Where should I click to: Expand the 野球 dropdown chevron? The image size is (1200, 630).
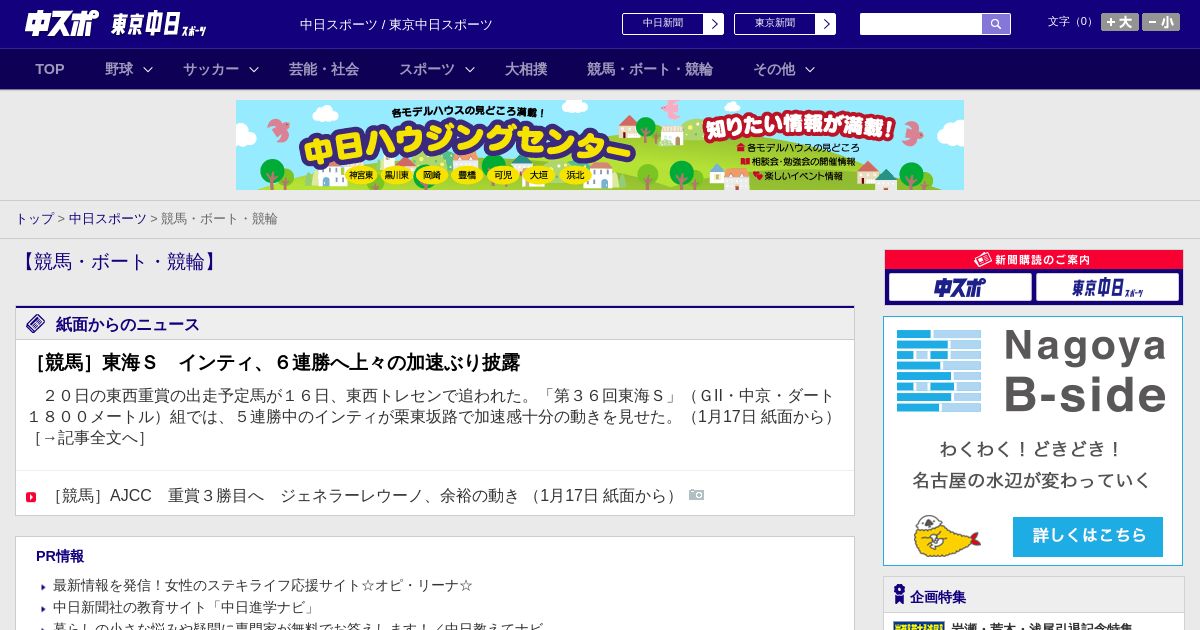click(x=148, y=69)
